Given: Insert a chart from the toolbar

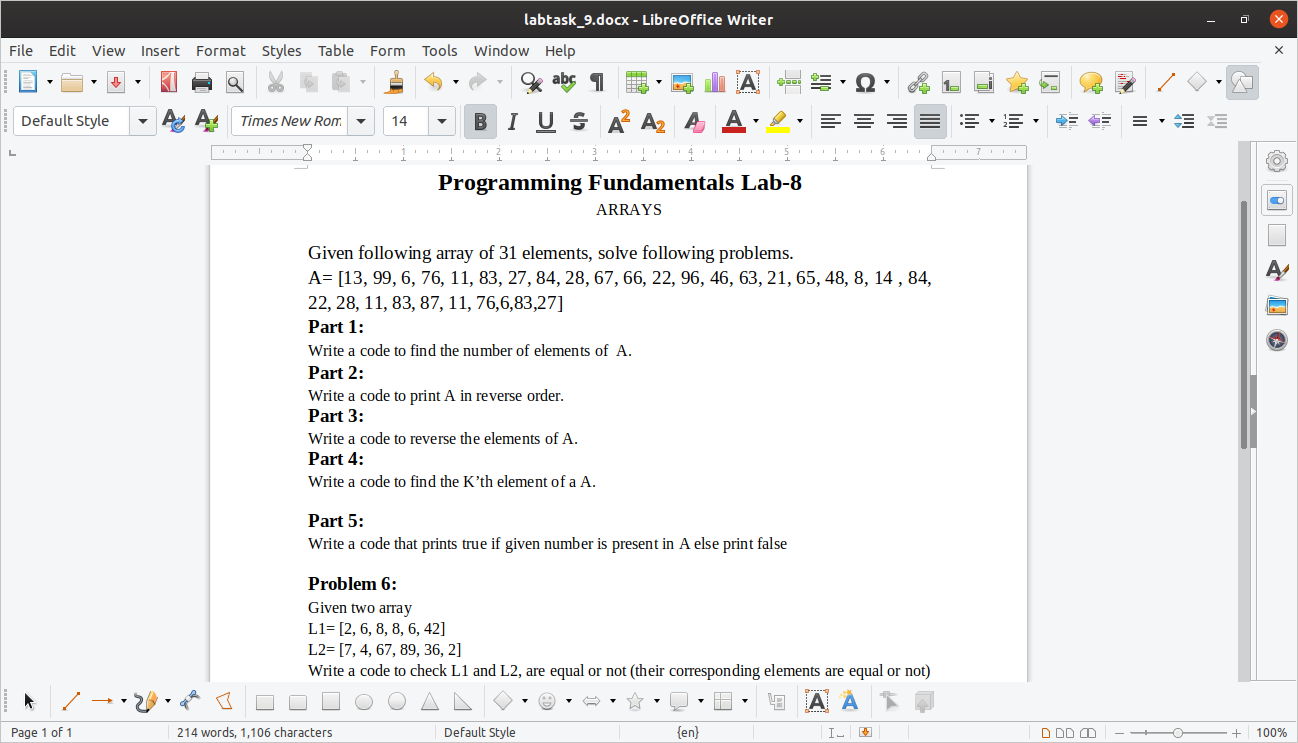Looking at the screenshot, I should (x=714, y=82).
